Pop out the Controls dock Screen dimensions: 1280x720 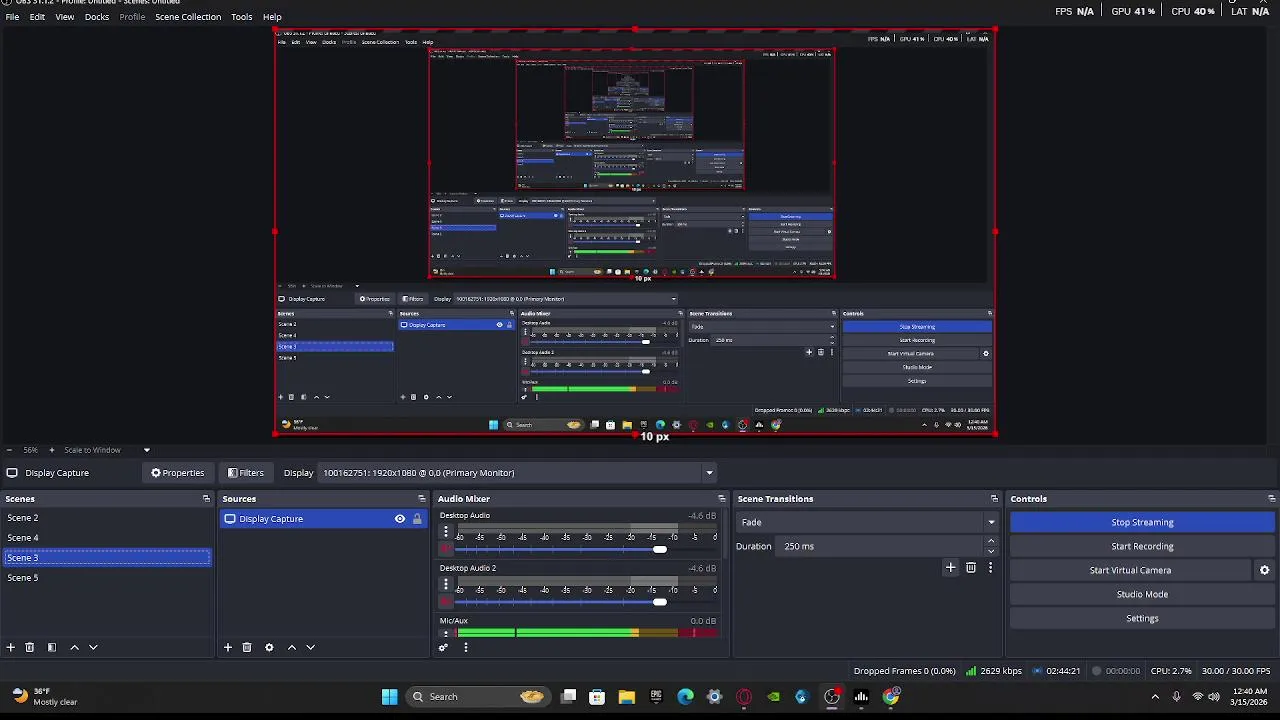click(x=1271, y=499)
